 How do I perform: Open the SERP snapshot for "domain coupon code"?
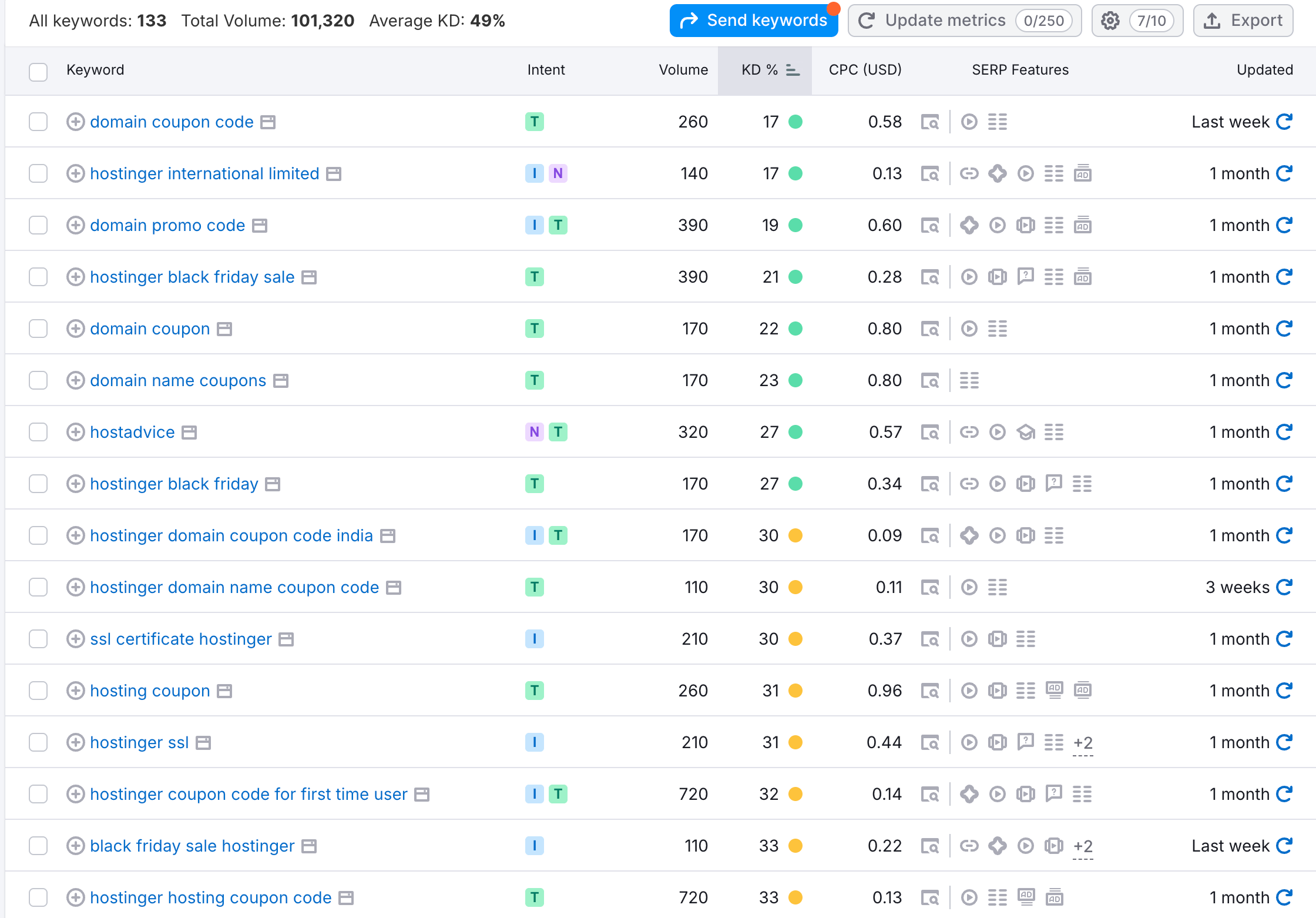tap(930, 122)
